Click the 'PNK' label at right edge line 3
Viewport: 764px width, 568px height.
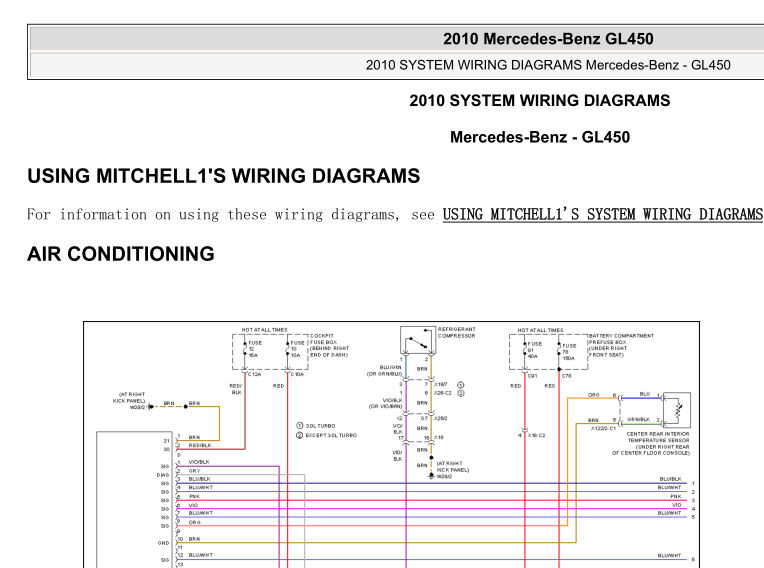click(676, 496)
